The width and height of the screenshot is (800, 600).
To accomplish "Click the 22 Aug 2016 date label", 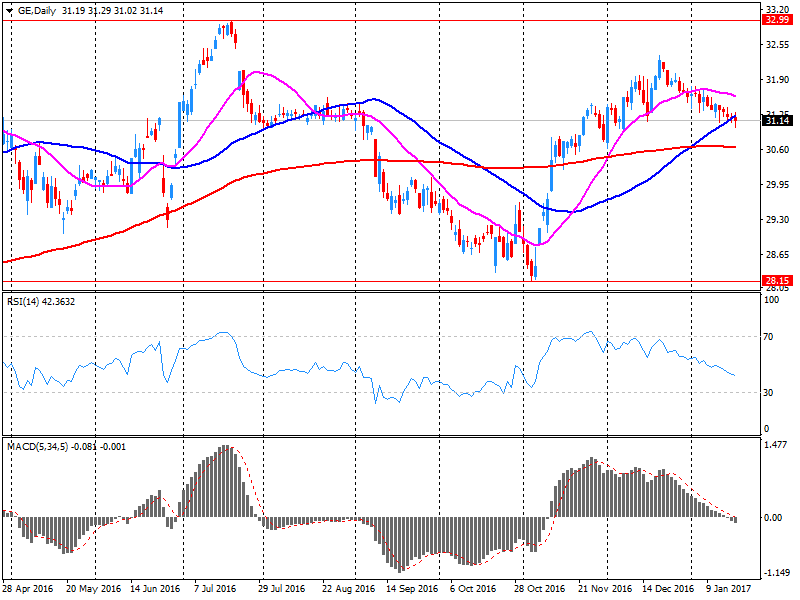I will pos(348,588).
